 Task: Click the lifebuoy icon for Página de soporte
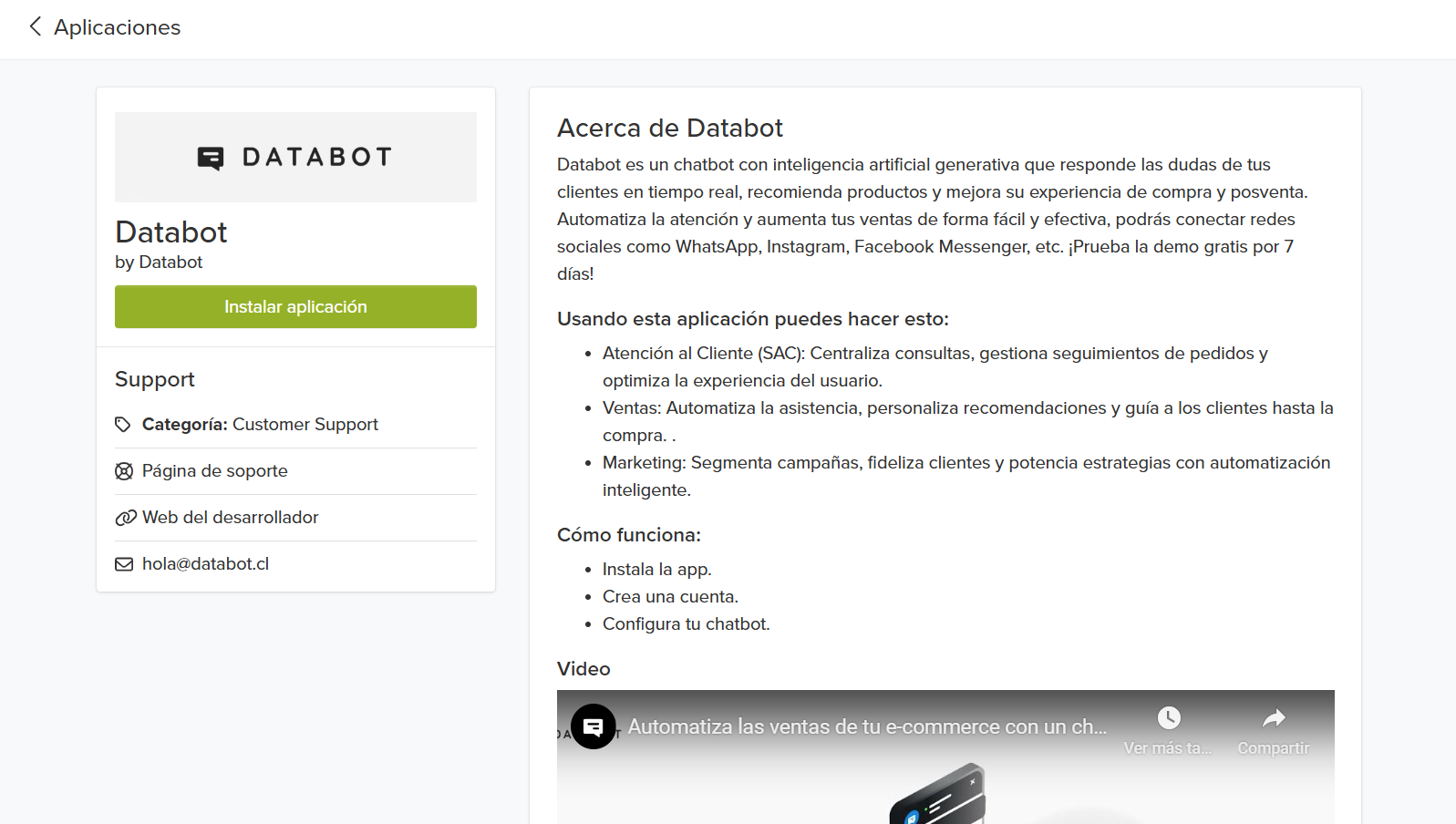pos(124,471)
